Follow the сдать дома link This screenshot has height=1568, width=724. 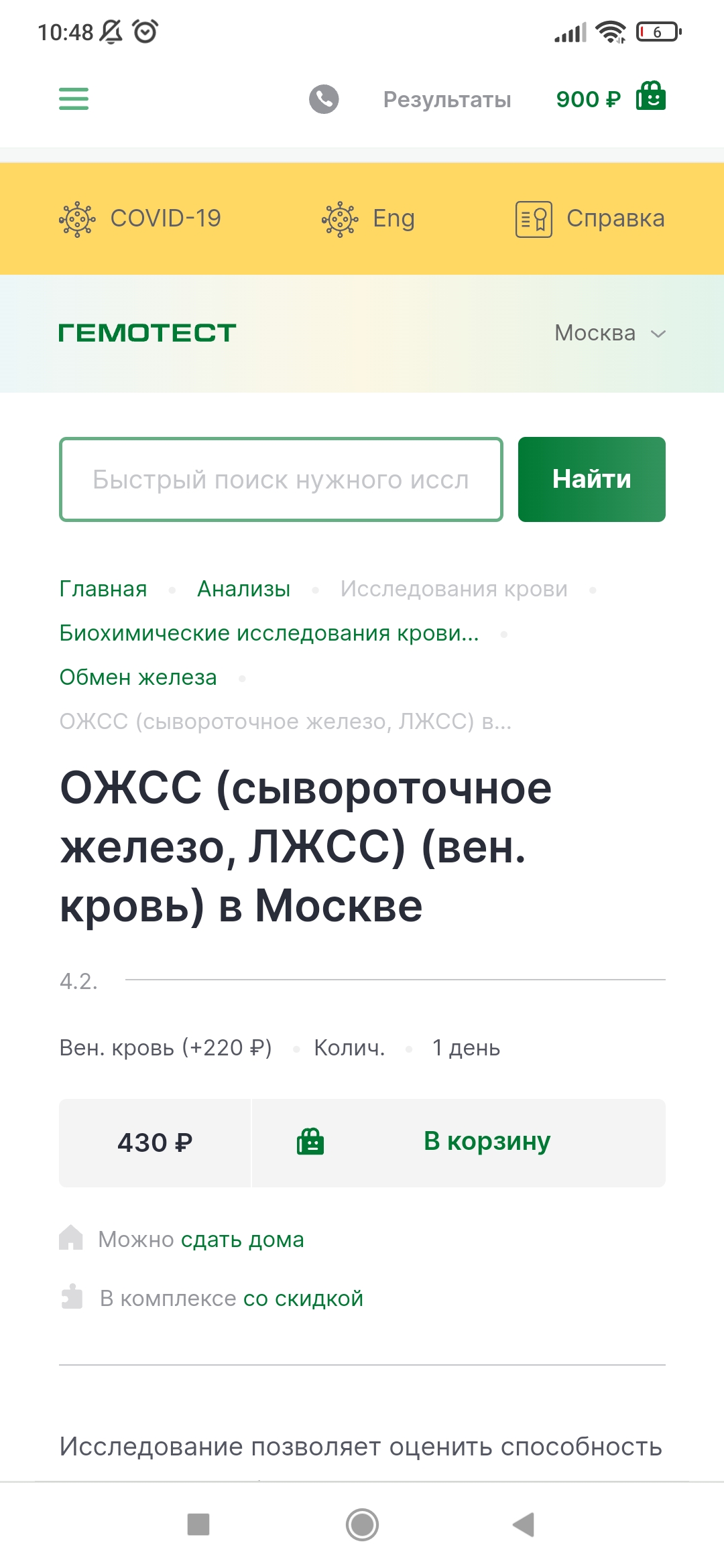tap(243, 1240)
